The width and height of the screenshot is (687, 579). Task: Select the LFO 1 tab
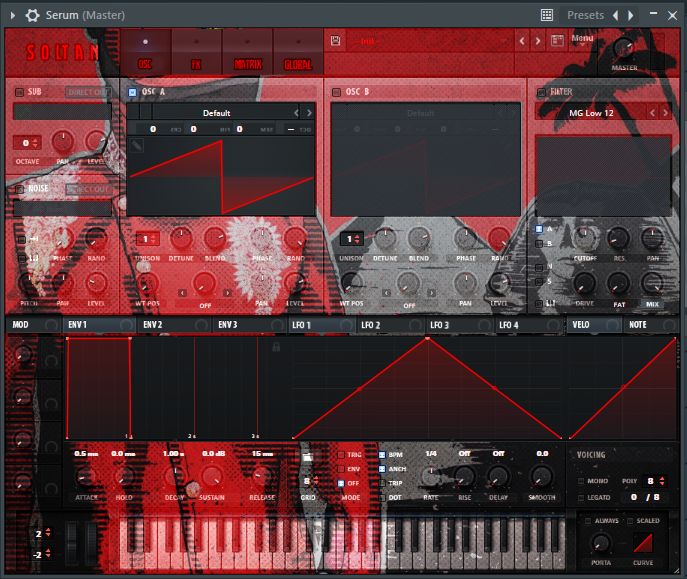pyautogui.click(x=322, y=325)
